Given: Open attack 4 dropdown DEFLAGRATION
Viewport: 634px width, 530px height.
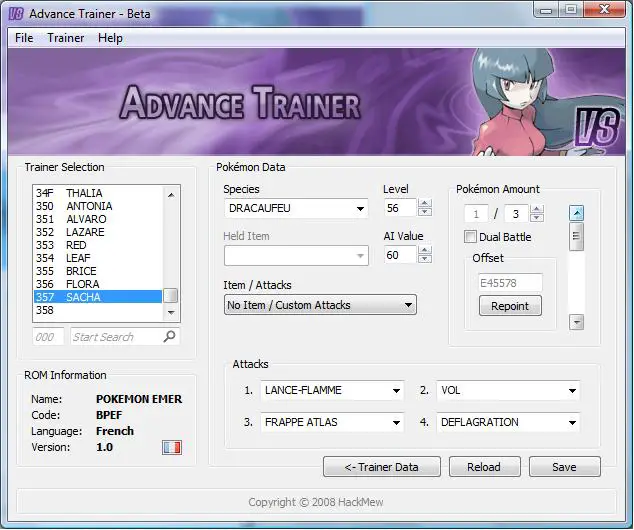Looking at the screenshot, I should [x=508, y=422].
